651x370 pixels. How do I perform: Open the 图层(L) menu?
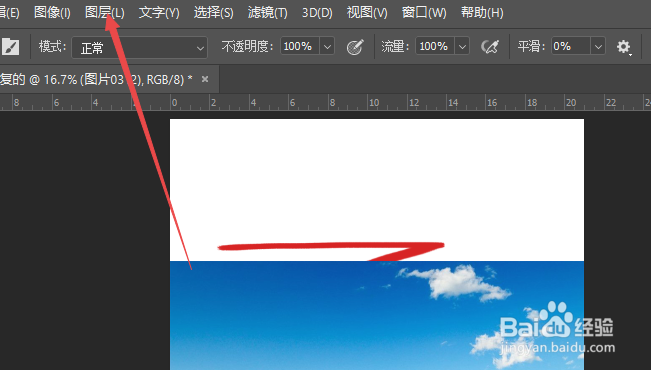pyautogui.click(x=104, y=13)
